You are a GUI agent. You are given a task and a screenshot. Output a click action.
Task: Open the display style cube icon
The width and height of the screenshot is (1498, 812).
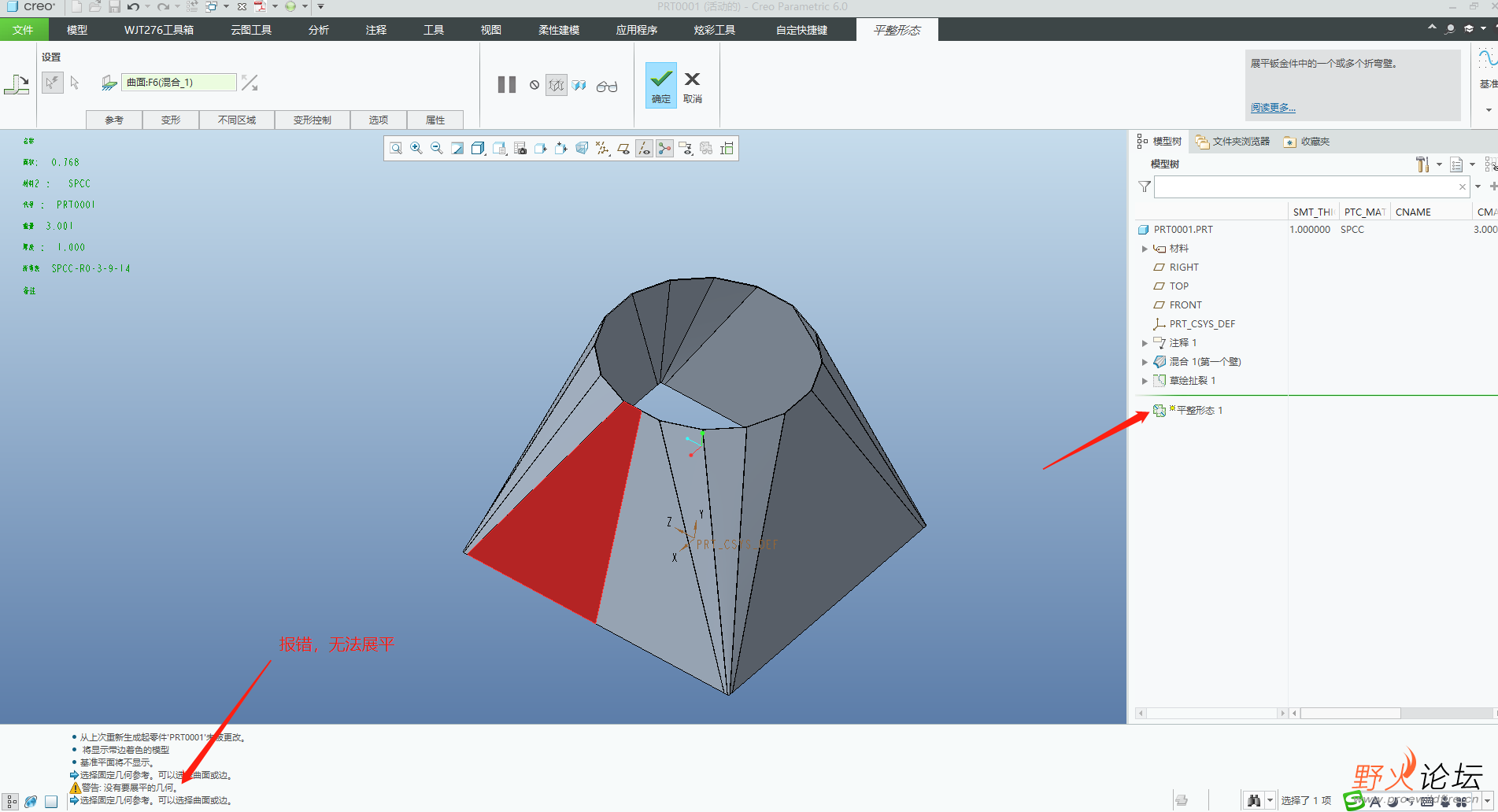pos(478,149)
